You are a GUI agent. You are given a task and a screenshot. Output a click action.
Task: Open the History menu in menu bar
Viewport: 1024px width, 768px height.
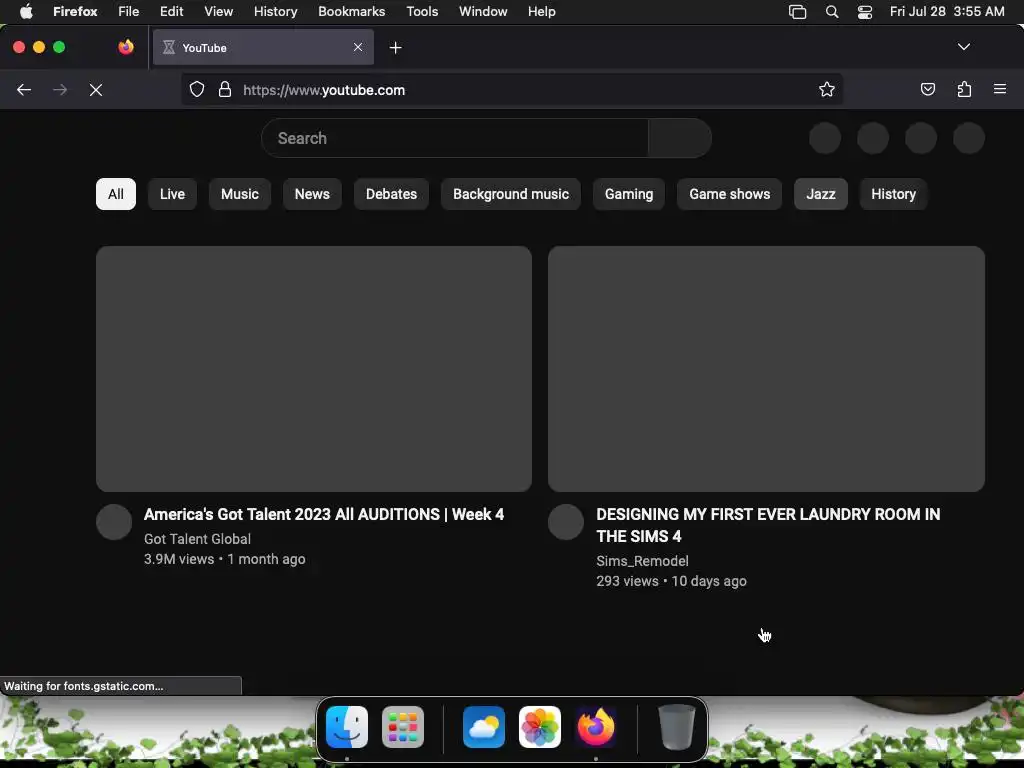pos(275,11)
